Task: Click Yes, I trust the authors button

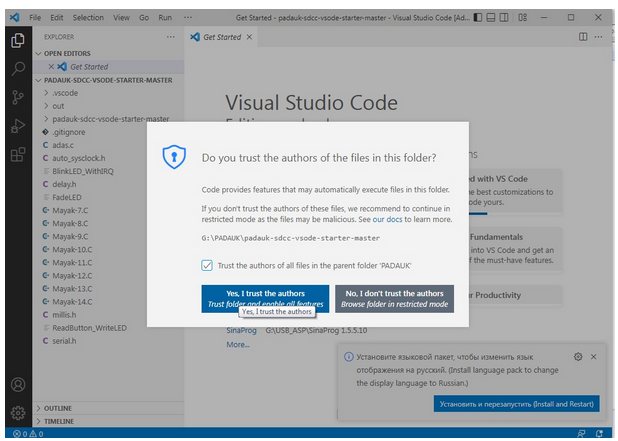Action: coord(263,298)
